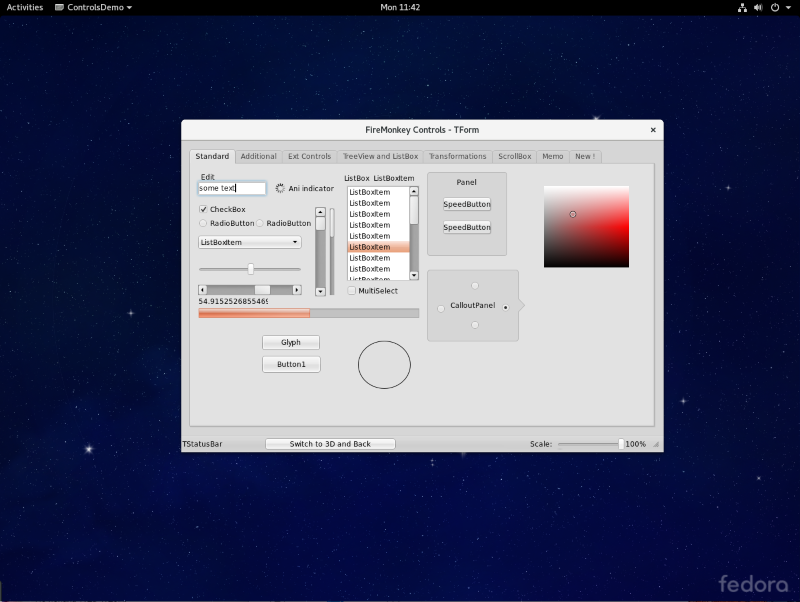Screen dimensions: 800x602
Task: Click the vertical scrollbar down arrow
Action: pos(320,292)
